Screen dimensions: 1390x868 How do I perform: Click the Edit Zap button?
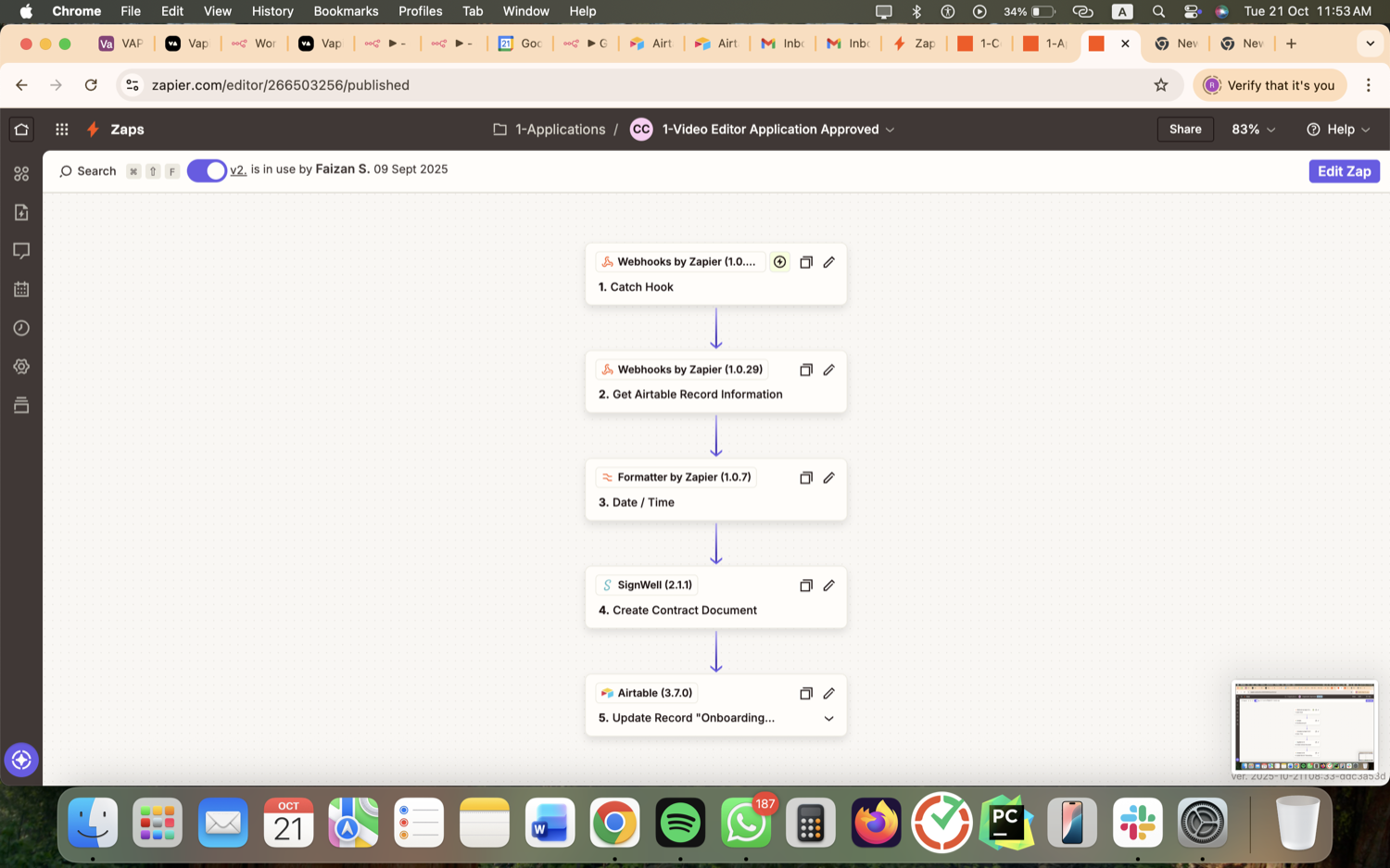point(1345,171)
